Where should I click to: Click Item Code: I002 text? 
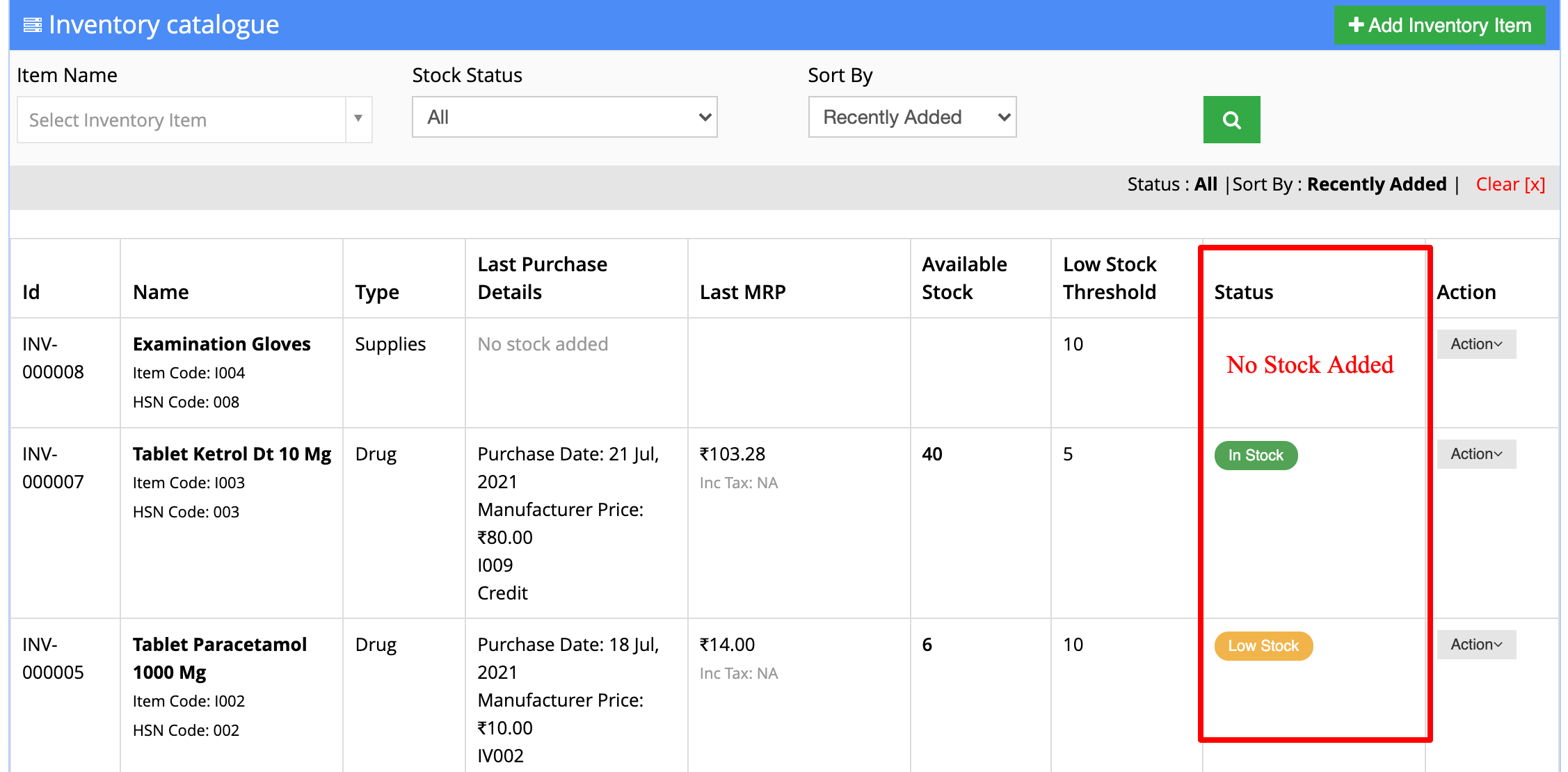[x=189, y=702]
